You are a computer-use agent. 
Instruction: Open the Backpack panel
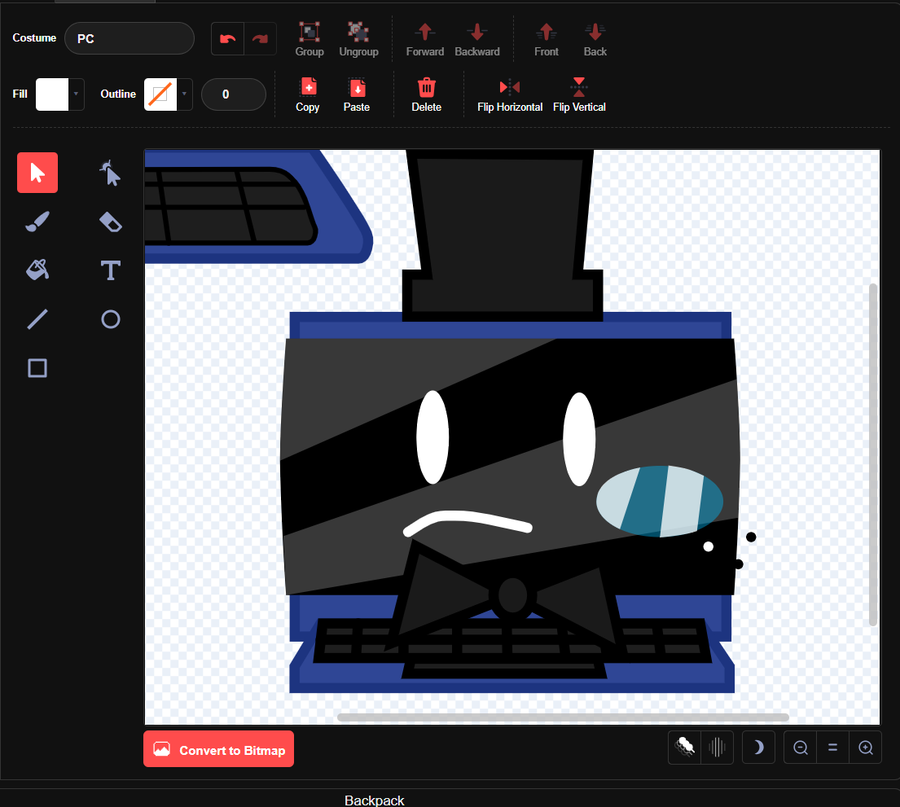tap(374, 800)
